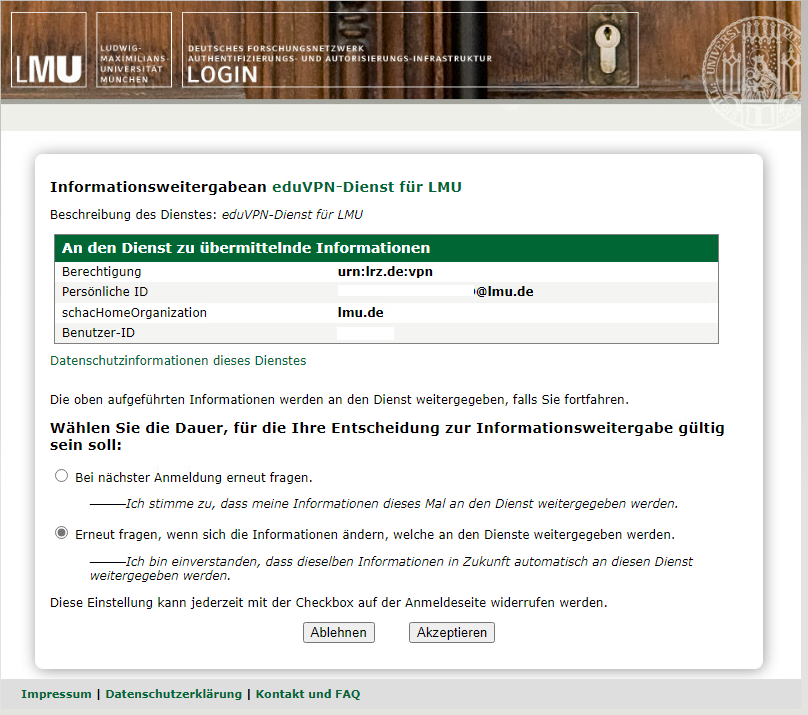Screen dimensions: 808x715
Task: Open 'Datenschutzinformationen dieses Dienstes' link
Action: coord(178,361)
